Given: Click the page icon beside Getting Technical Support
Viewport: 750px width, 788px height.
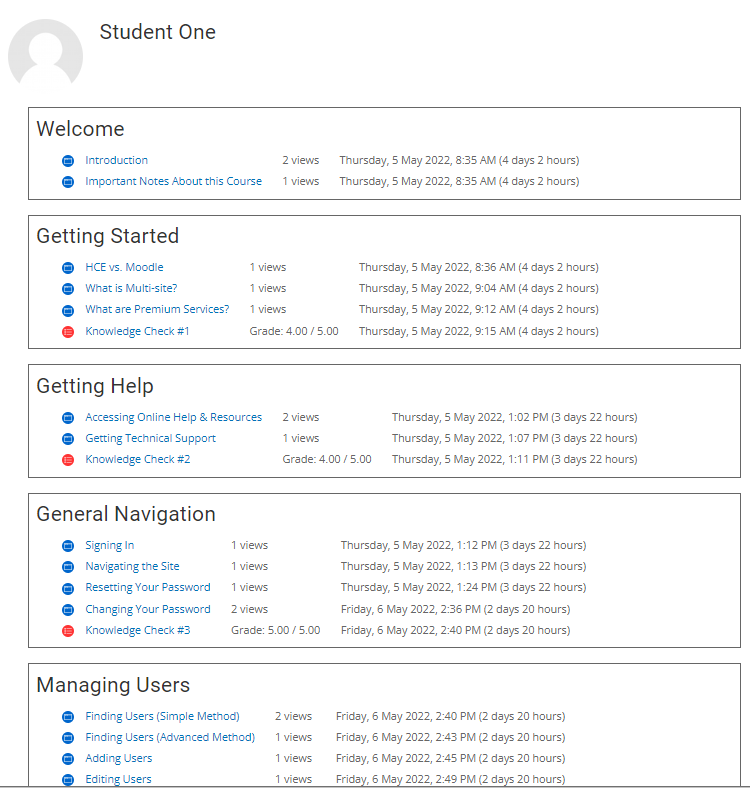Looking at the screenshot, I should (68, 439).
